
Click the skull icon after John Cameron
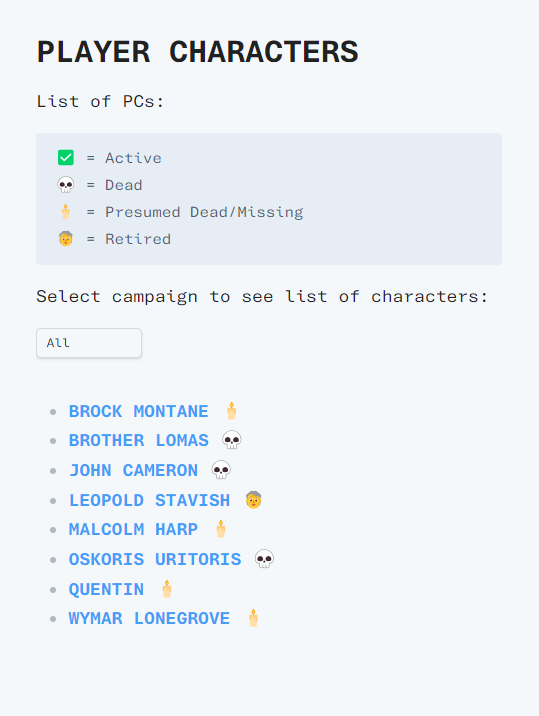(x=221, y=470)
